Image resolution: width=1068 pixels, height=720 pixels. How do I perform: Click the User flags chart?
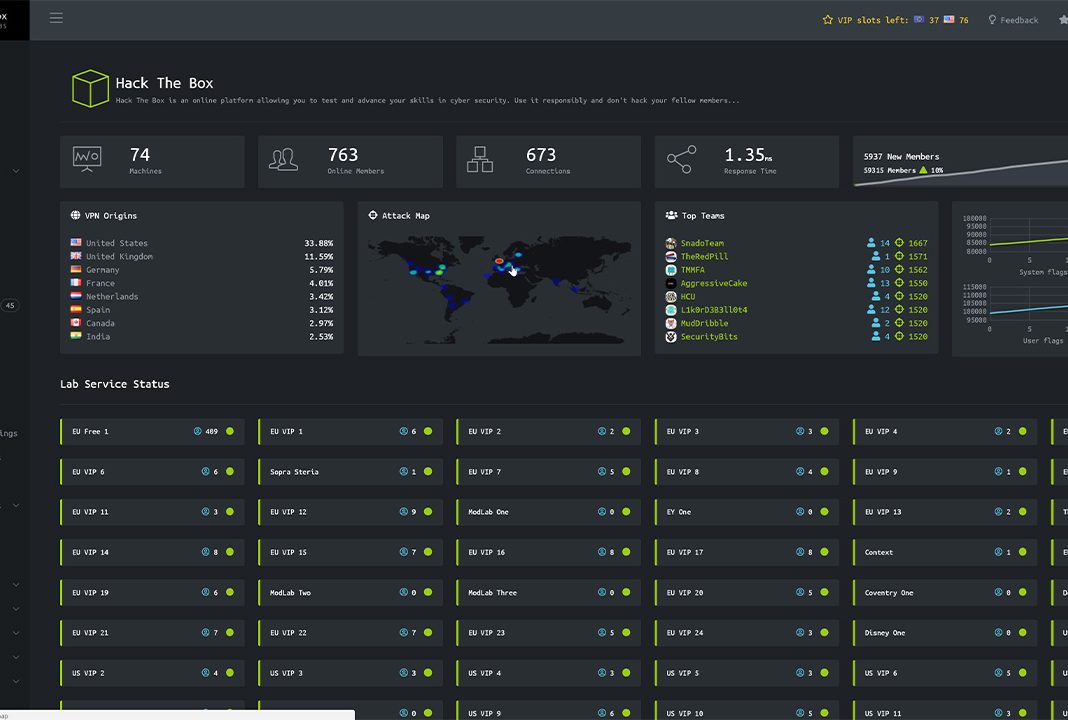click(x=1028, y=303)
